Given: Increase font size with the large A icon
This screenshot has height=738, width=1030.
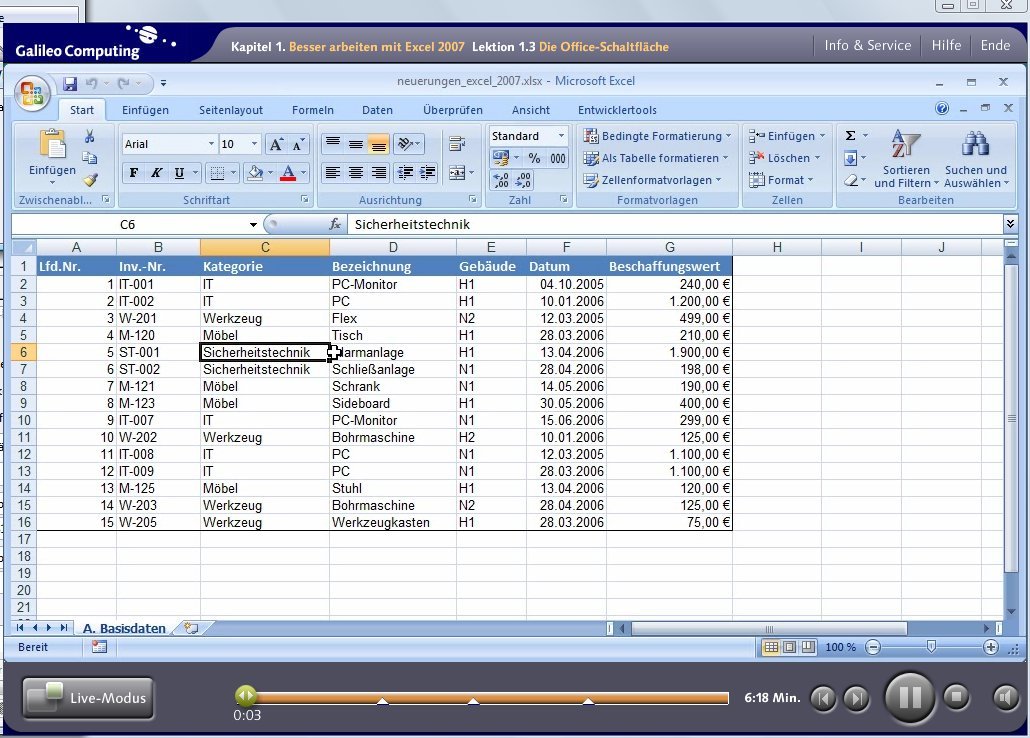Looking at the screenshot, I should pos(277,144).
